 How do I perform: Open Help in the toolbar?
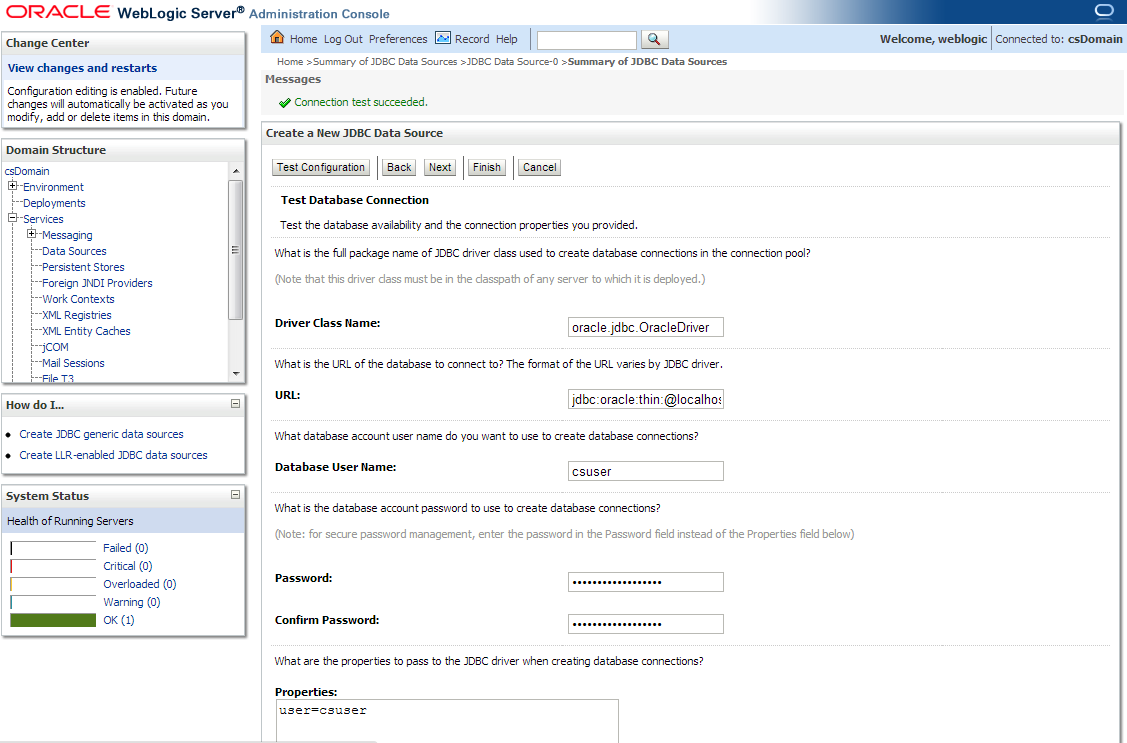507,40
